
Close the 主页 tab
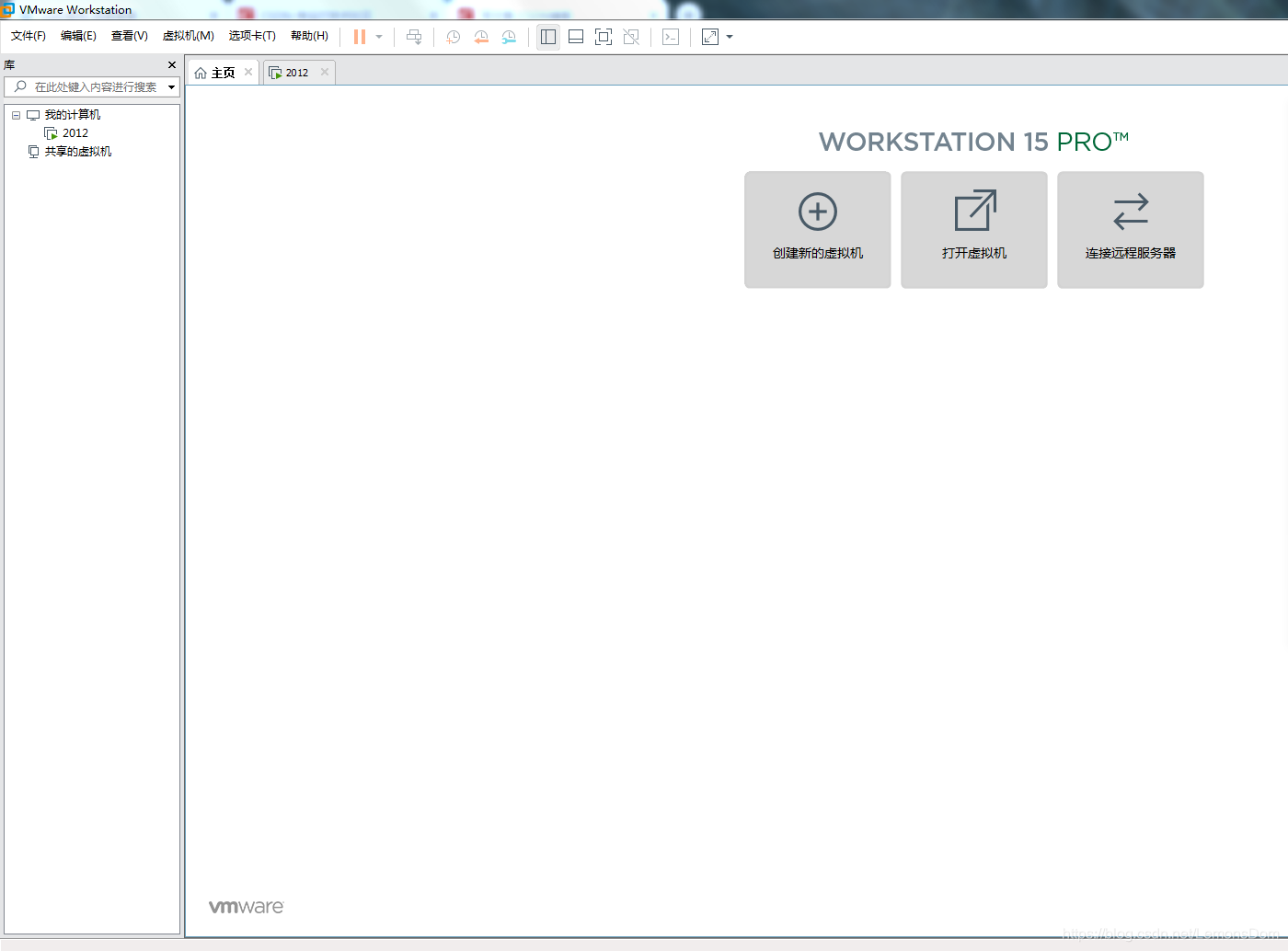(x=248, y=72)
